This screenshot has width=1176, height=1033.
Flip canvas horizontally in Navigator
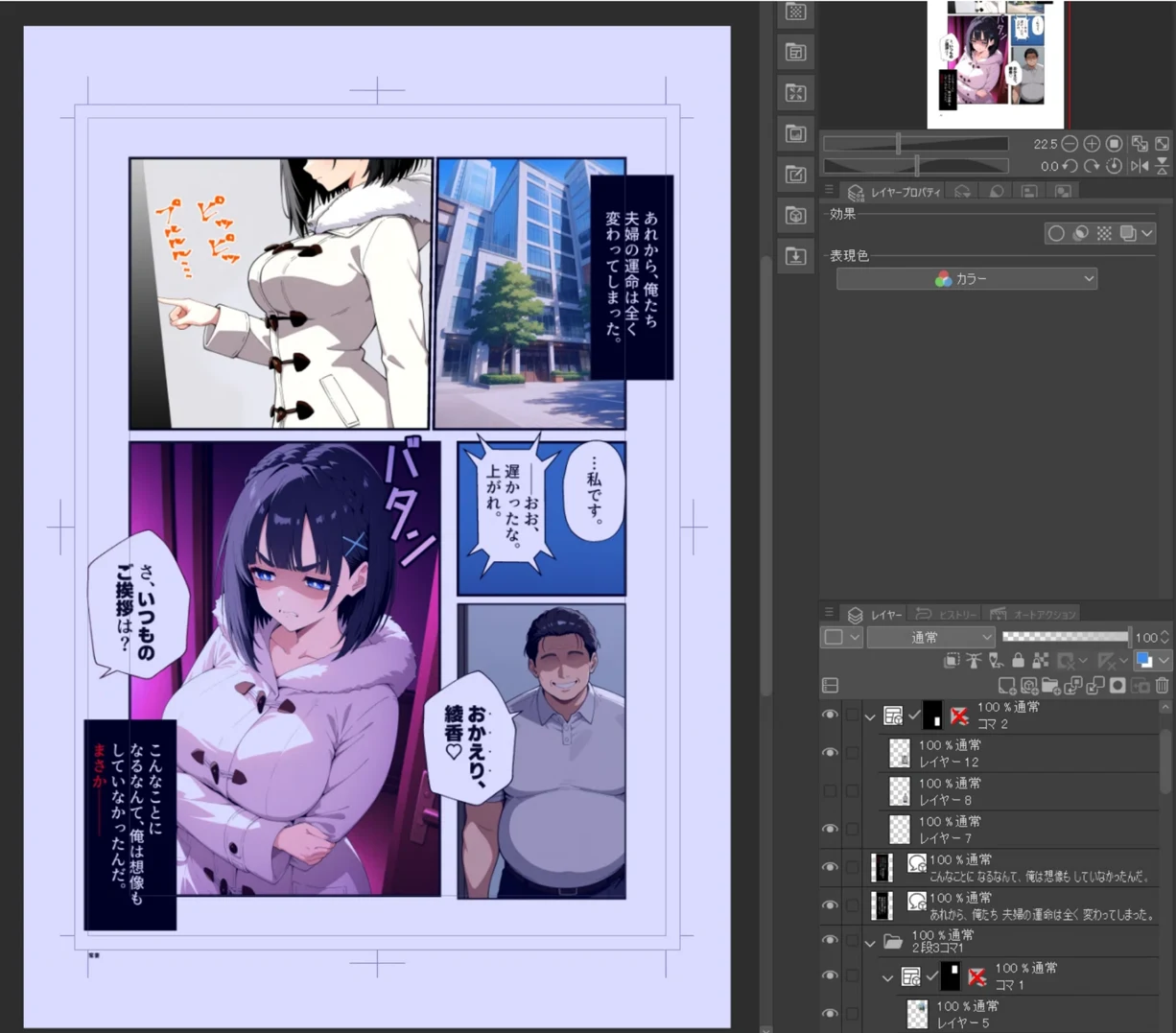[x=1140, y=166]
